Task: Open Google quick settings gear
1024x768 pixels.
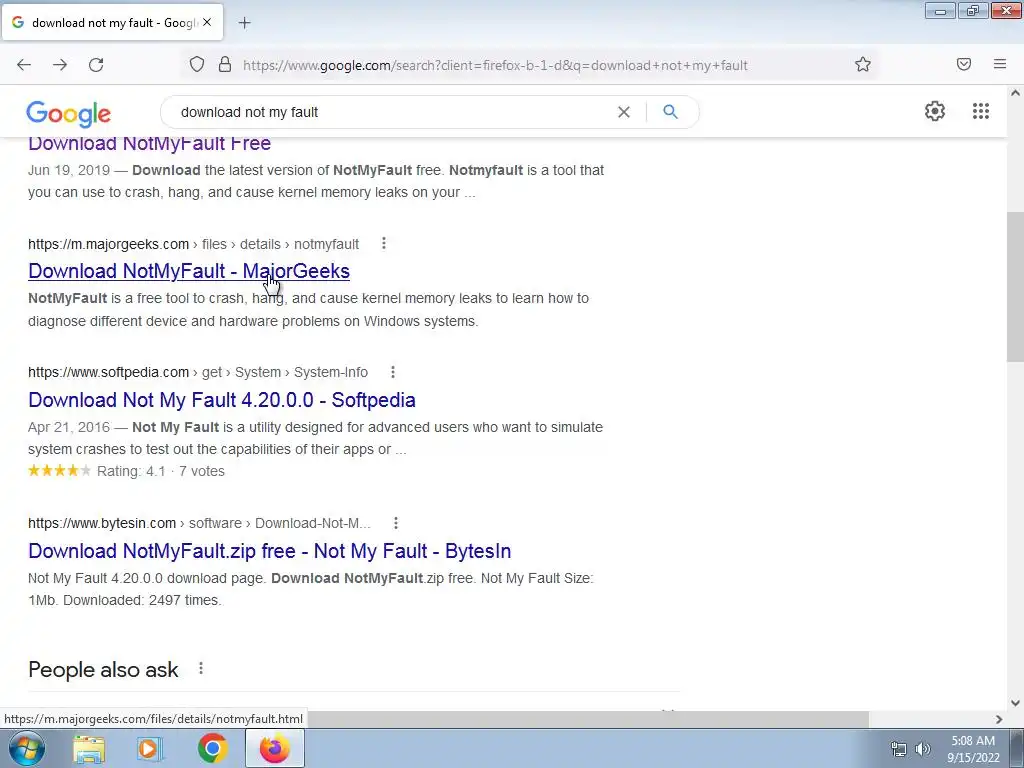Action: (935, 111)
